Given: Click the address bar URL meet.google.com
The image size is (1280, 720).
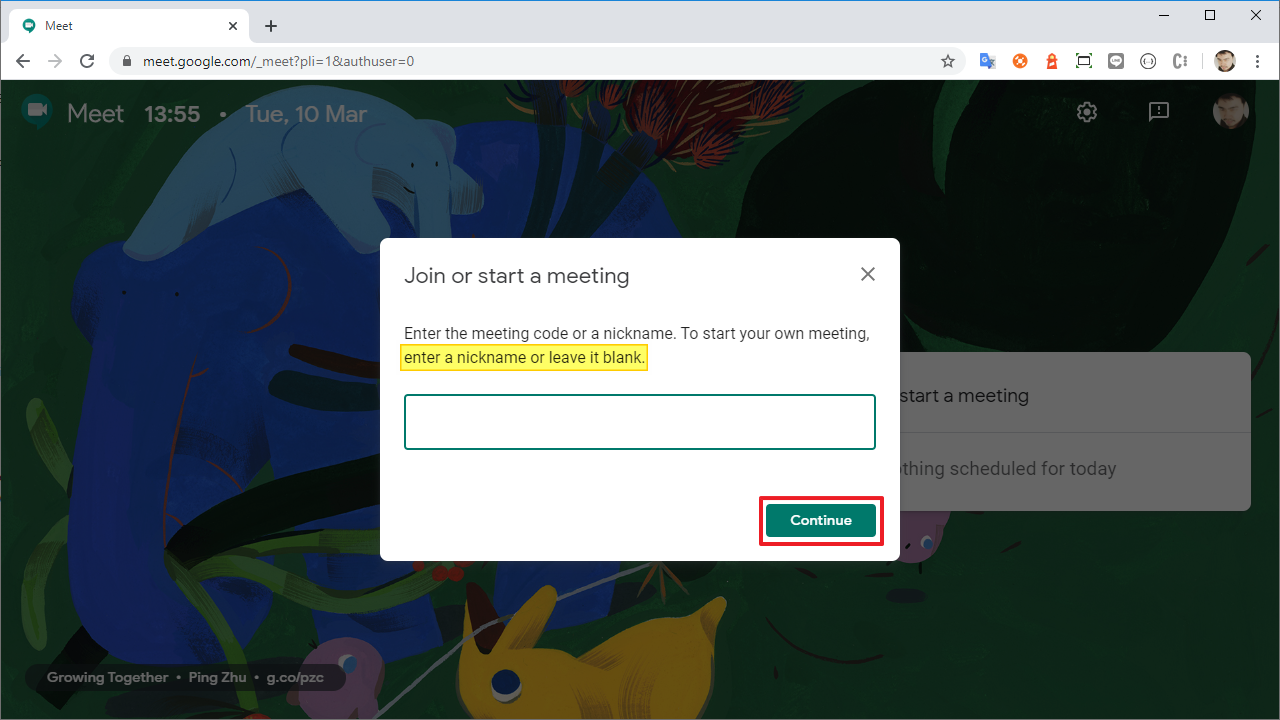Looking at the screenshot, I should pos(278,61).
